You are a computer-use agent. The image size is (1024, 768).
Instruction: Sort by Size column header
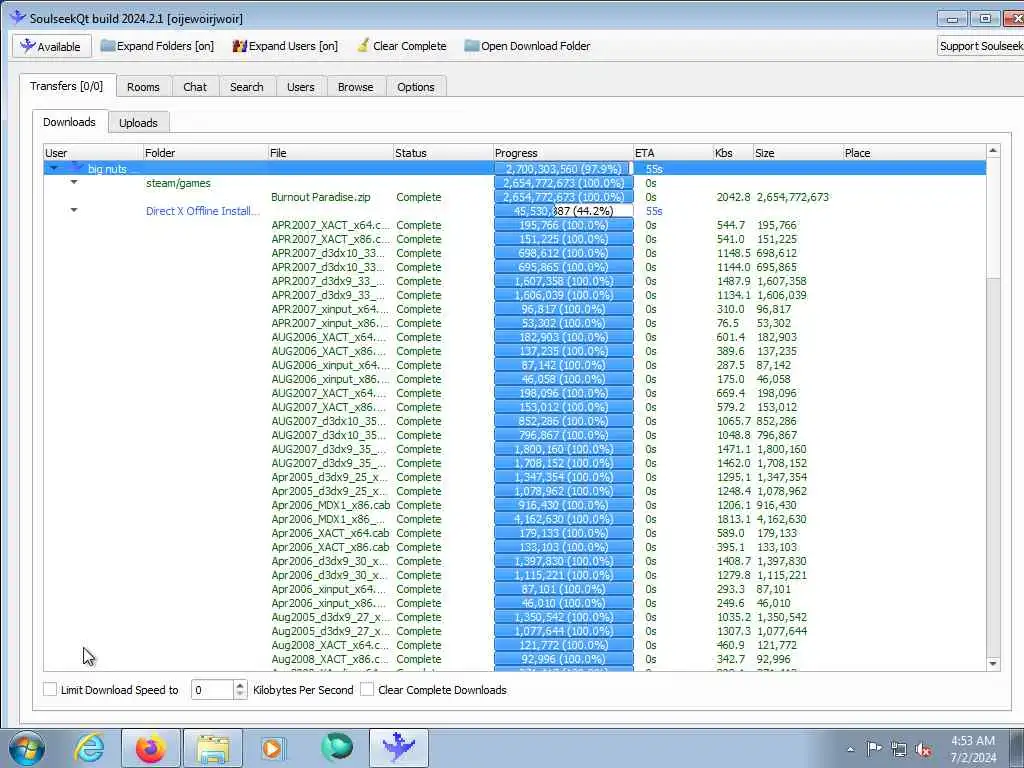tap(797, 153)
